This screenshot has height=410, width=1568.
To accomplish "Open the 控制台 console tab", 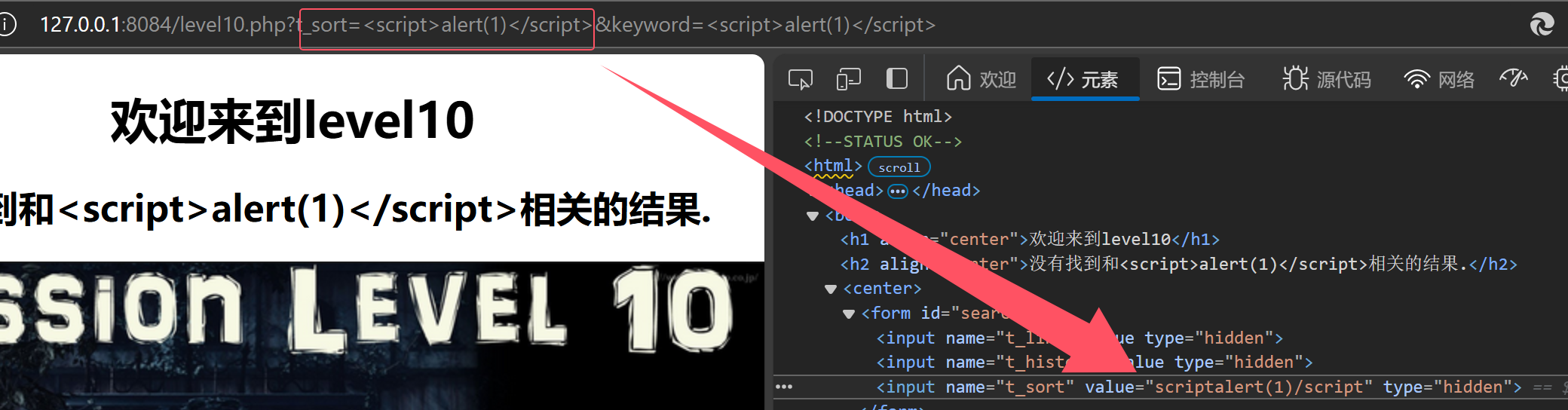I will (x=1201, y=79).
